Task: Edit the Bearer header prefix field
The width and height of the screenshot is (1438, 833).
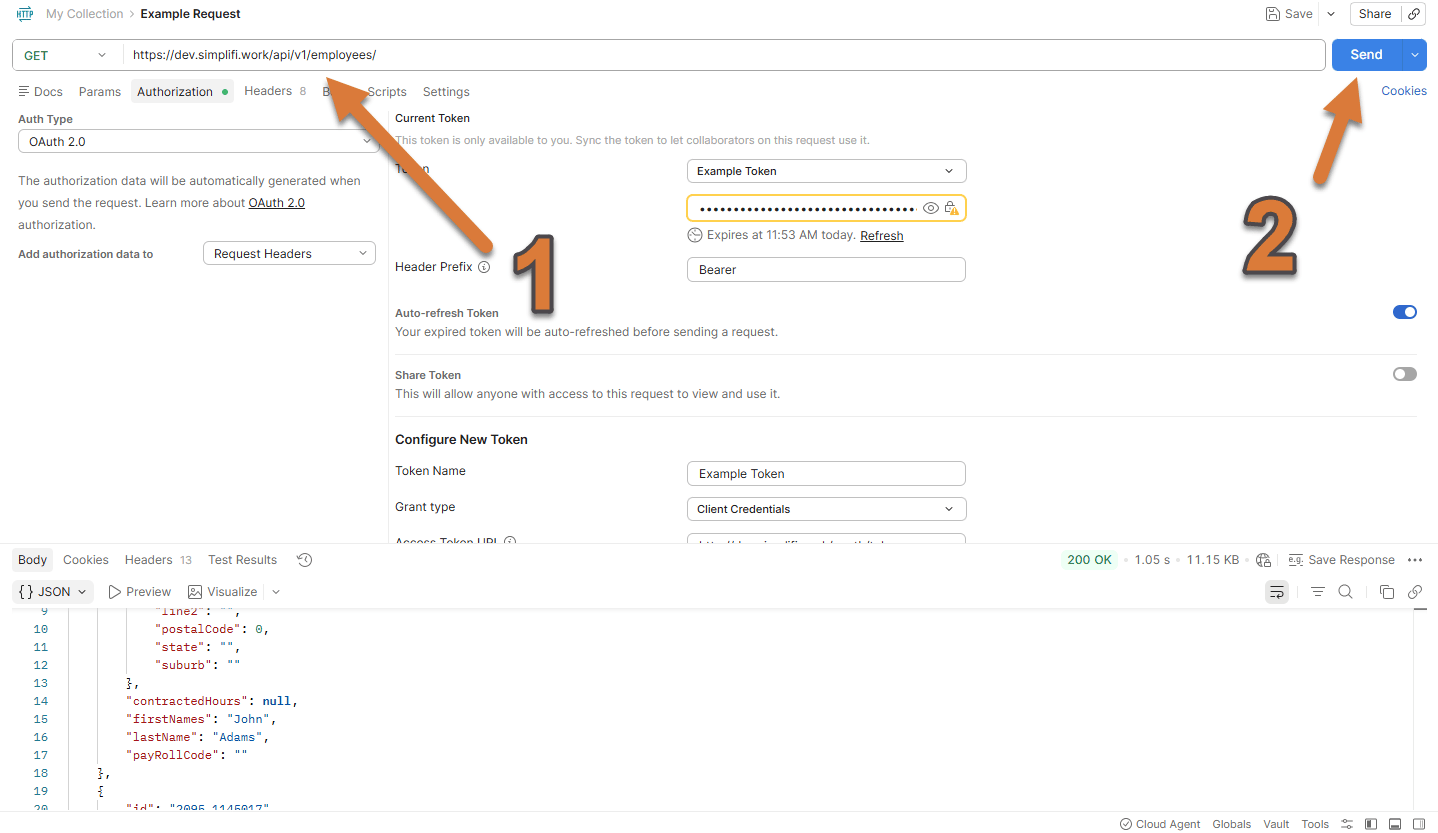Action: pyautogui.click(x=826, y=270)
